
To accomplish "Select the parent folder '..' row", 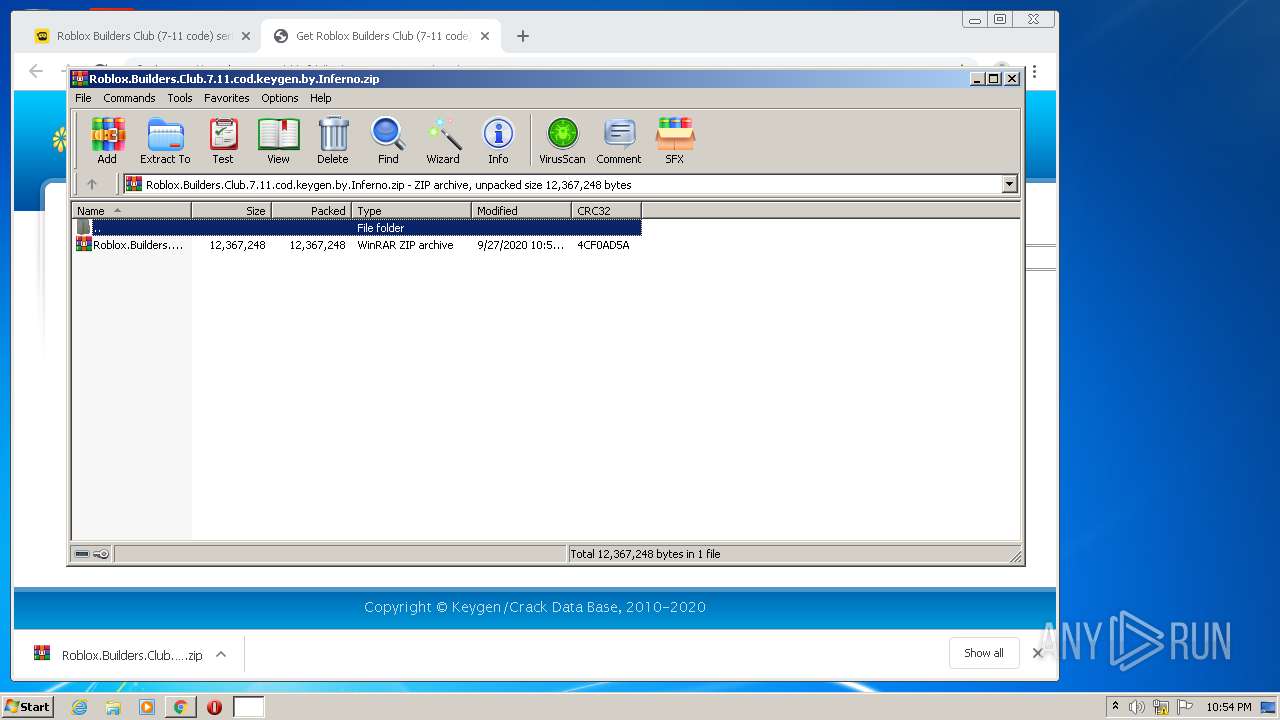I will 357,228.
